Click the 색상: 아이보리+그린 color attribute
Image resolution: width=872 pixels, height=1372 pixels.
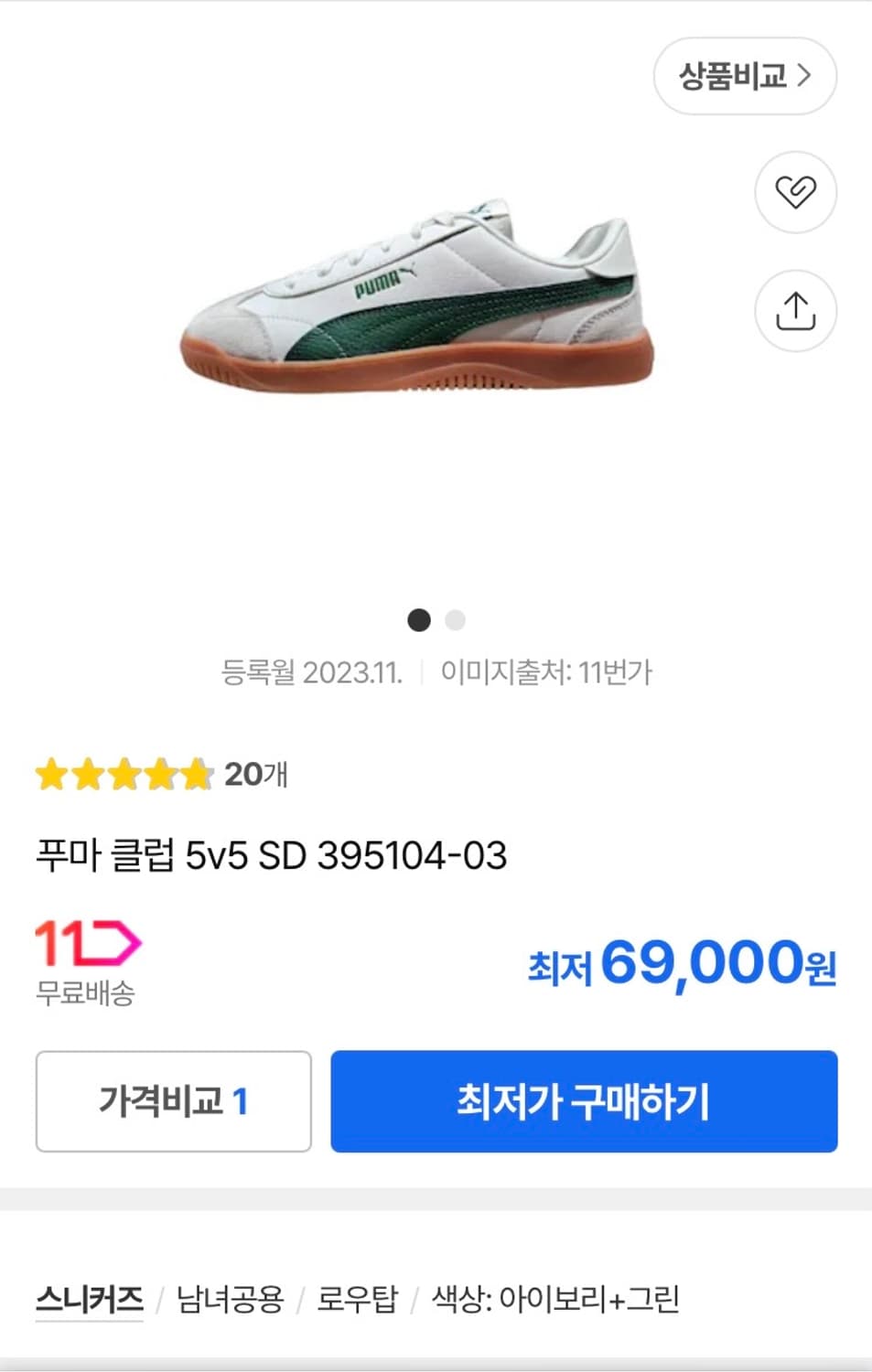click(554, 1299)
